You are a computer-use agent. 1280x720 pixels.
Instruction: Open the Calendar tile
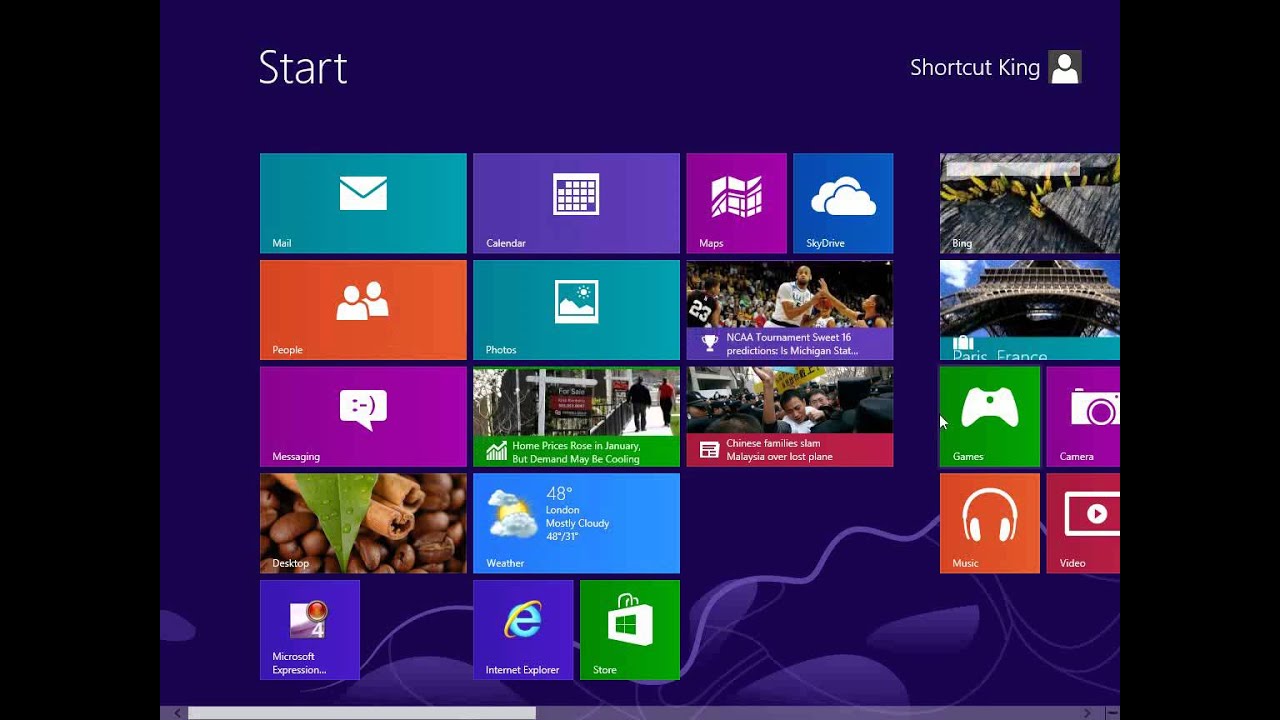coord(576,203)
